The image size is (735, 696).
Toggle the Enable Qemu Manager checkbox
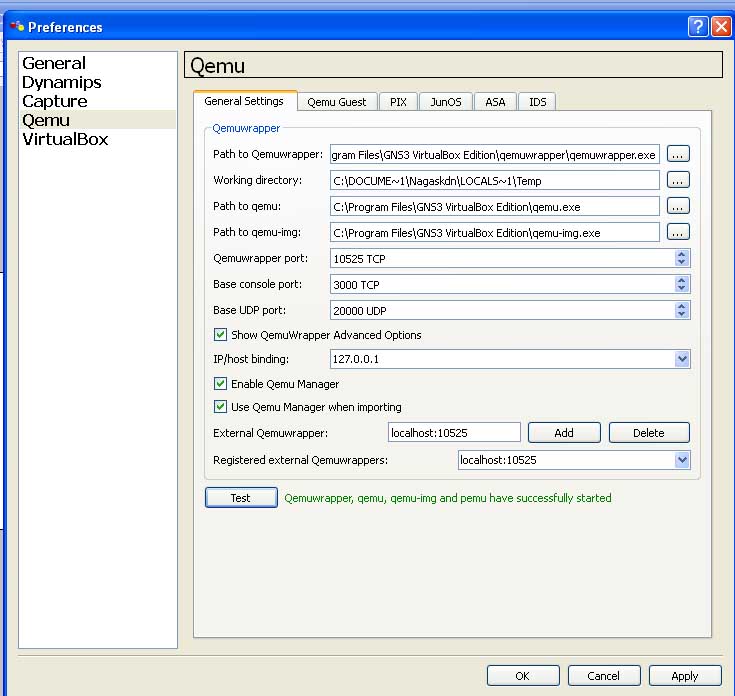click(x=220, y=384)
